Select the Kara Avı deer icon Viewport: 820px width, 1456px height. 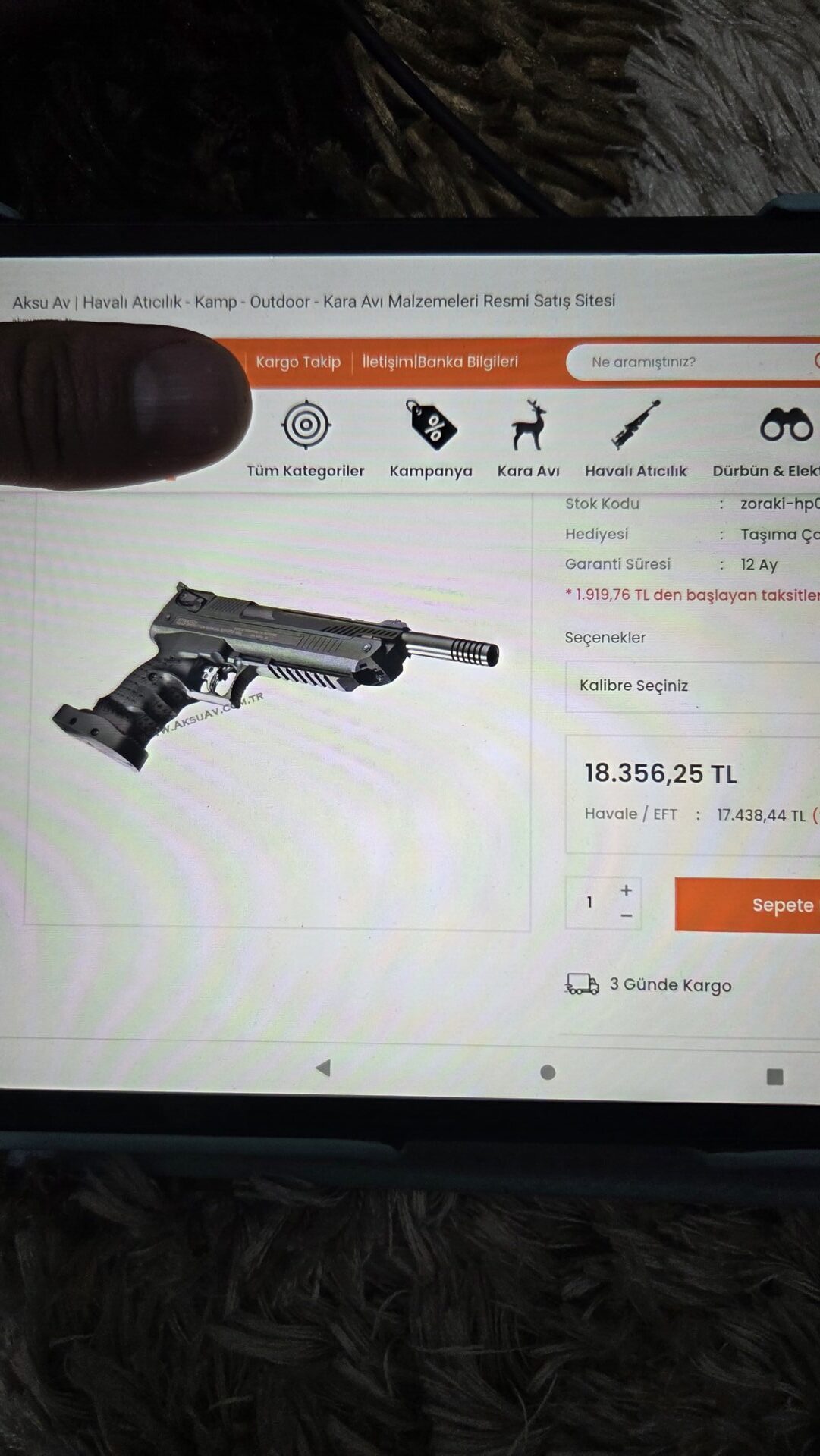[529, 425]
